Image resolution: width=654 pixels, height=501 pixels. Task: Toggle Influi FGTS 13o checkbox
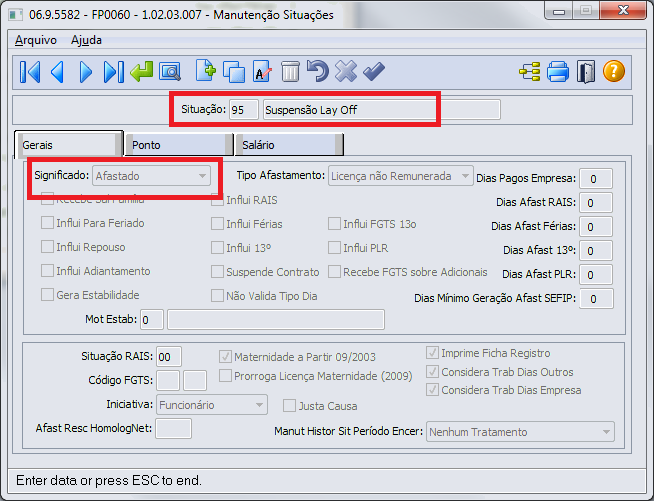pos(334,224)
